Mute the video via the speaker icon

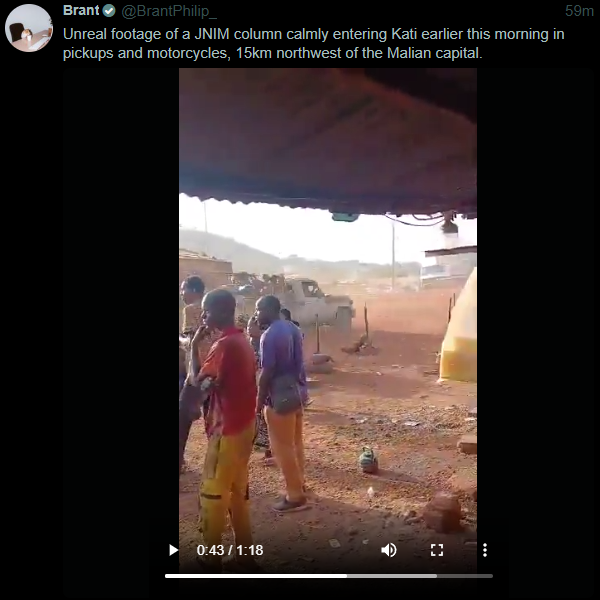click(x=389, y=550)
